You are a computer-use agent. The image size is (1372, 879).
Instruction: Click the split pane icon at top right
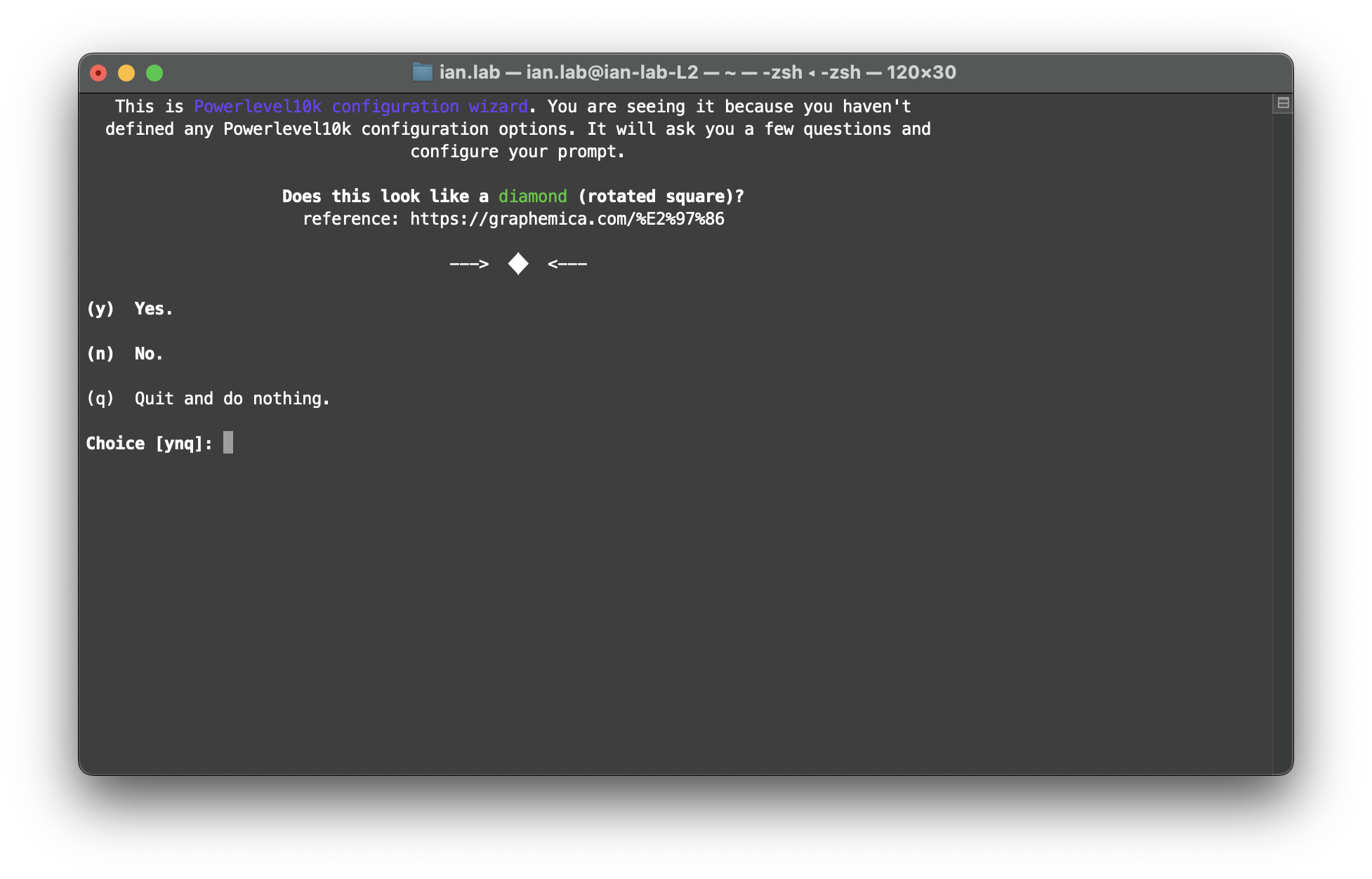pyautogui.click(x=1283, y=103)
